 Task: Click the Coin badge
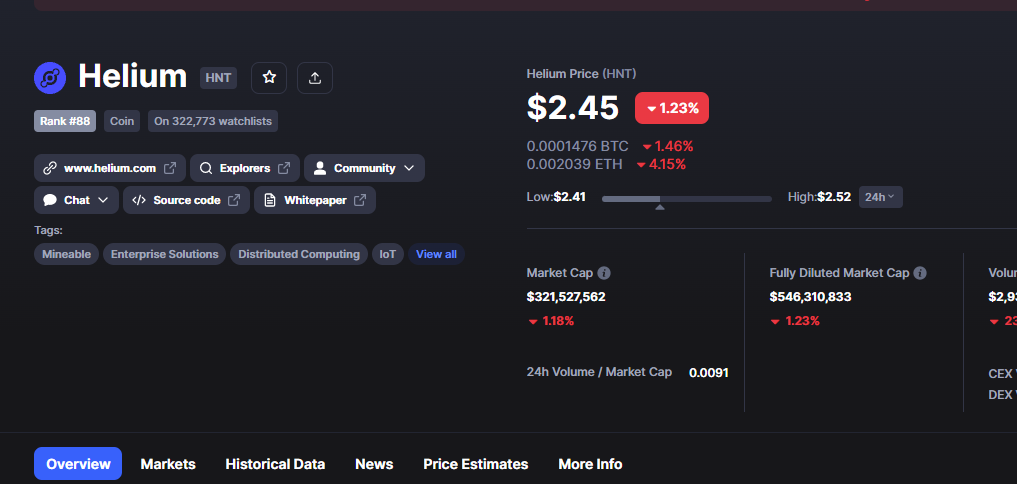(122, 121)
